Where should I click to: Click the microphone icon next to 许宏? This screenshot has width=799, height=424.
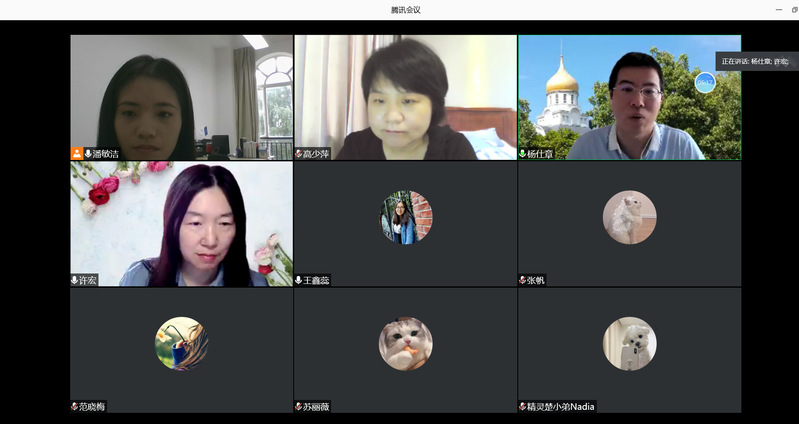point(75,281)
